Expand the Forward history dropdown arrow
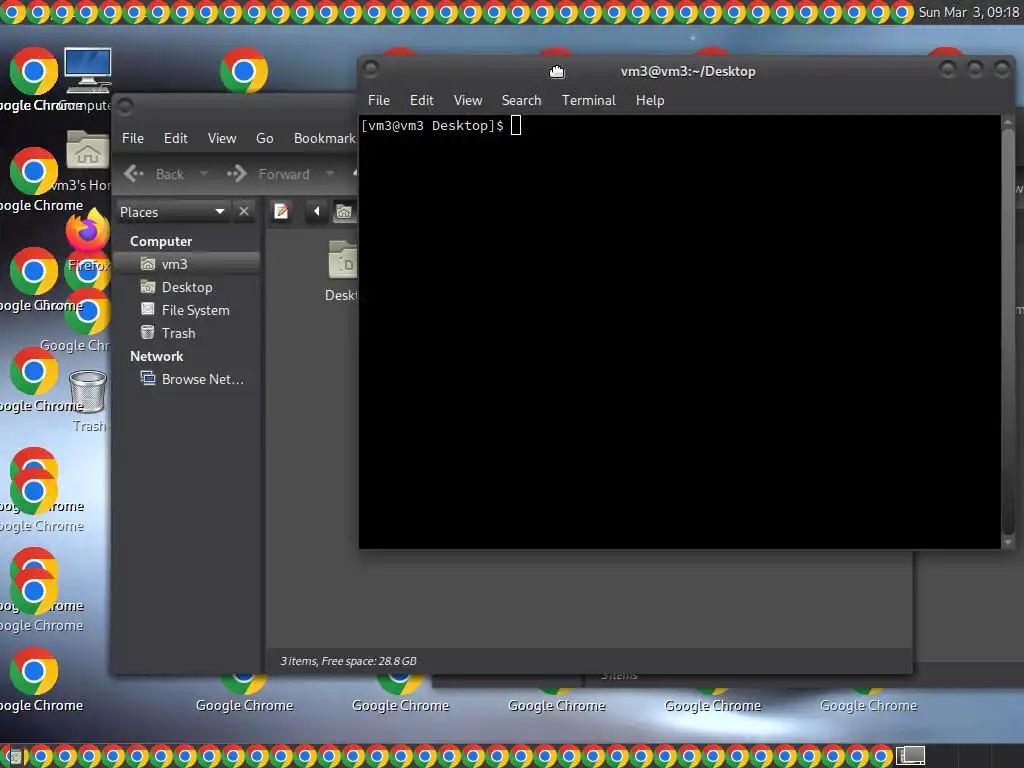Image resolution: width=1024 pixels, height=768 pixels. click(x=330, y=174)
